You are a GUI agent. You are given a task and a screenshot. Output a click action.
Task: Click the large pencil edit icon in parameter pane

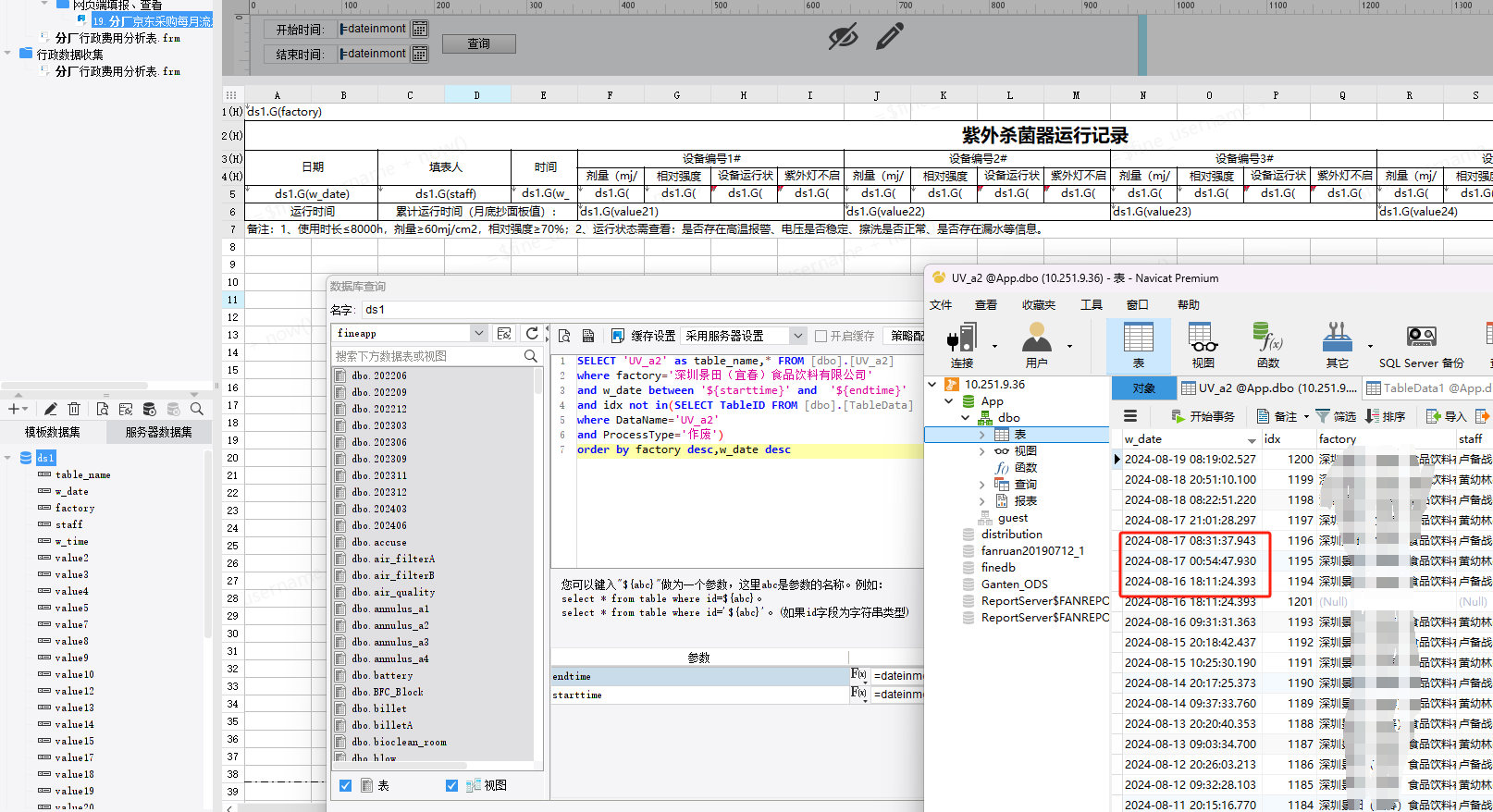point(889,37)
